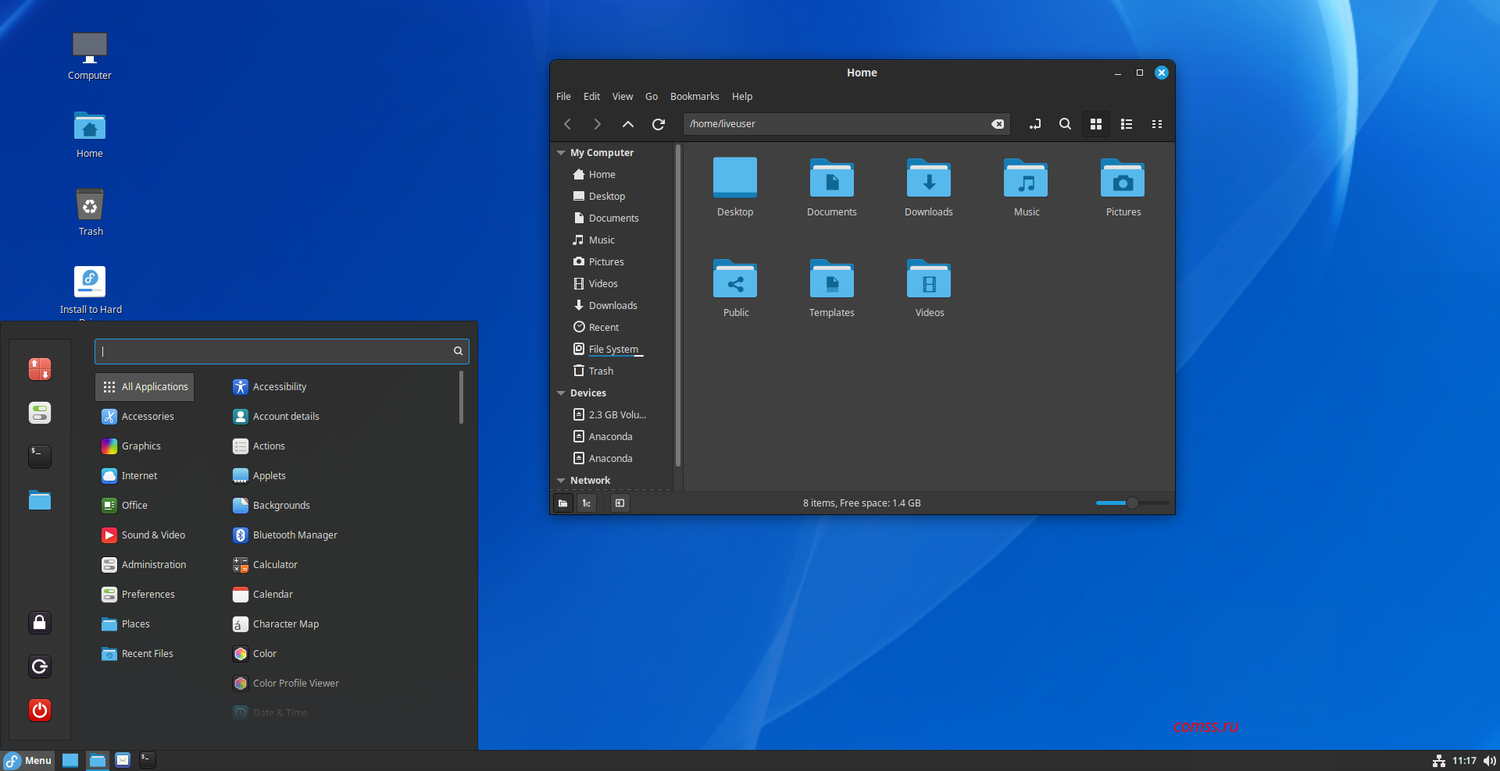Switch to list view
The width and height of the screenshot is (1500, 771).
point(1126,124)
